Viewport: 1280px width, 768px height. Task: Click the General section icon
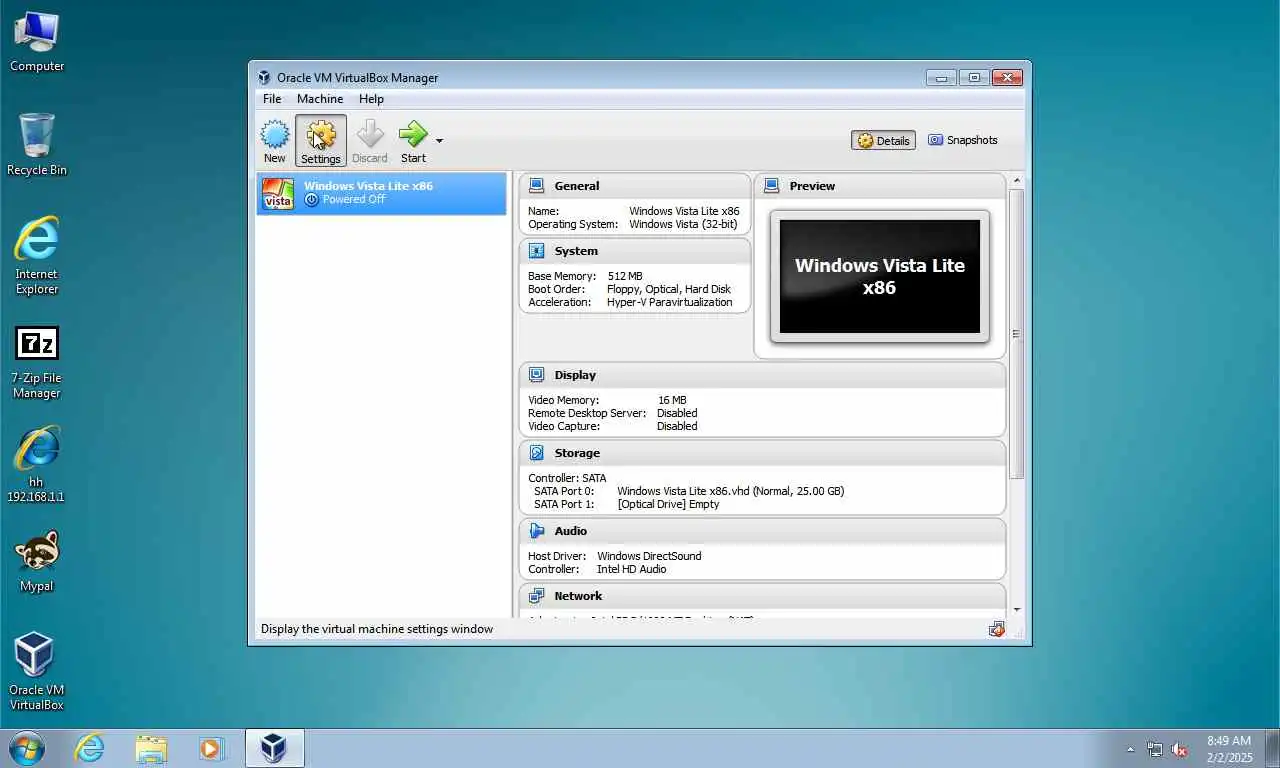[x=536, y=185]
